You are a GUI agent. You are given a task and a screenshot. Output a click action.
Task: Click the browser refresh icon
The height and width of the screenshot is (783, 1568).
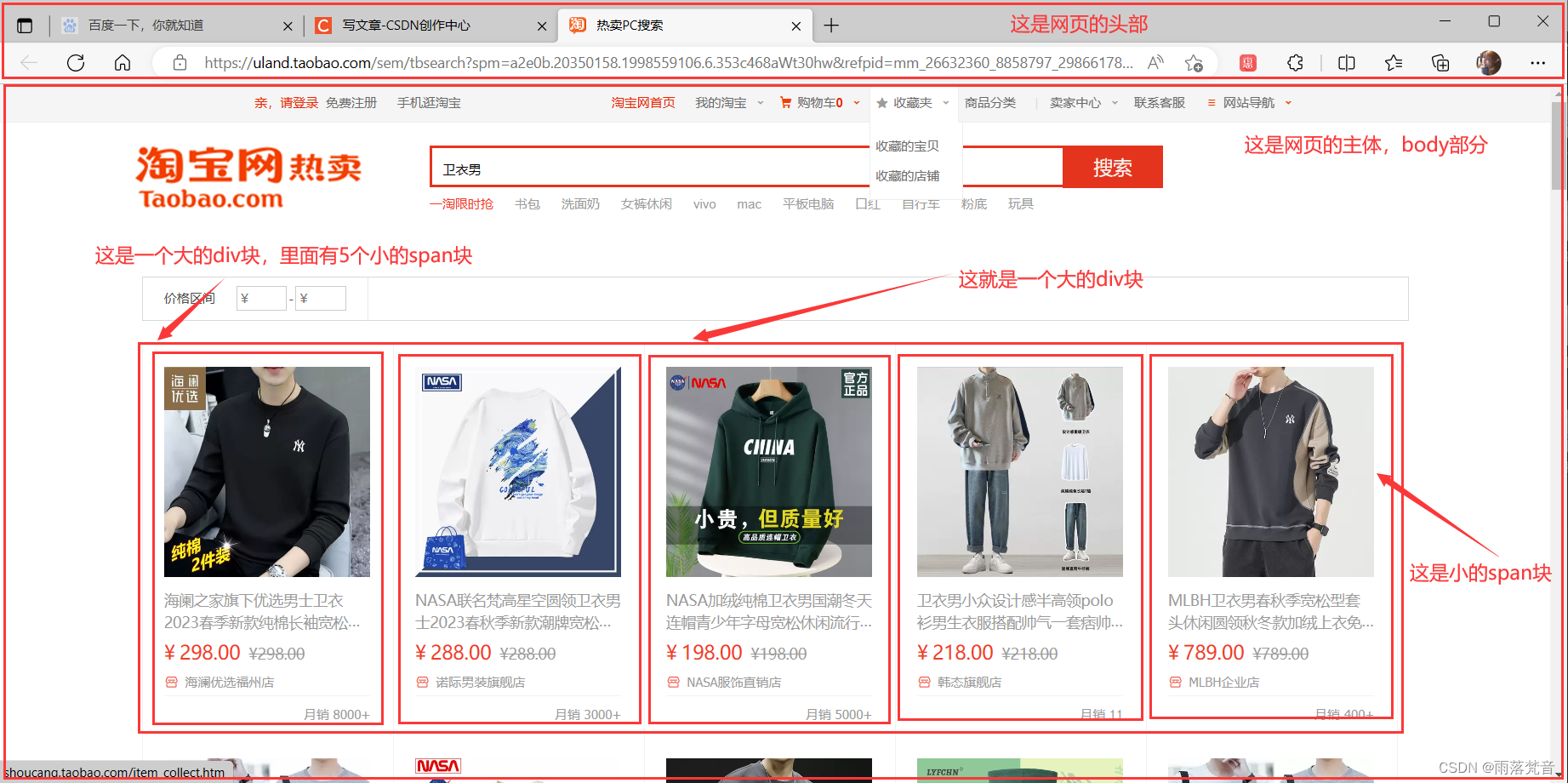[x=76, y=63]
